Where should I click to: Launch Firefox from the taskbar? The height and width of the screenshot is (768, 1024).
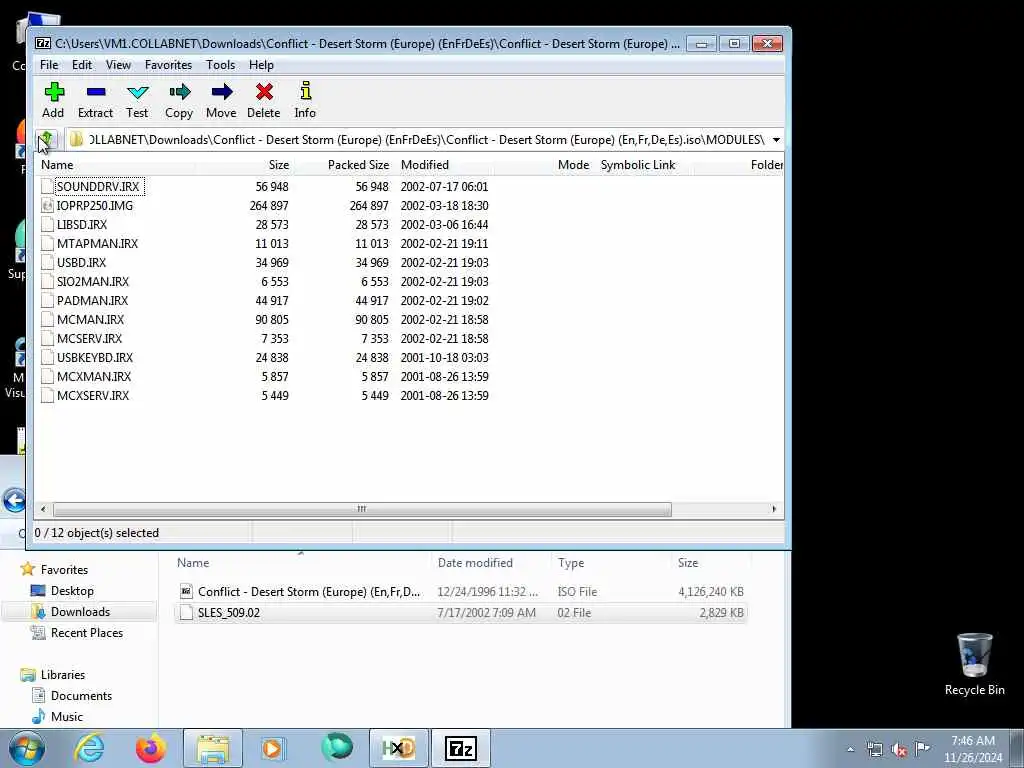(x=150, y=748)
